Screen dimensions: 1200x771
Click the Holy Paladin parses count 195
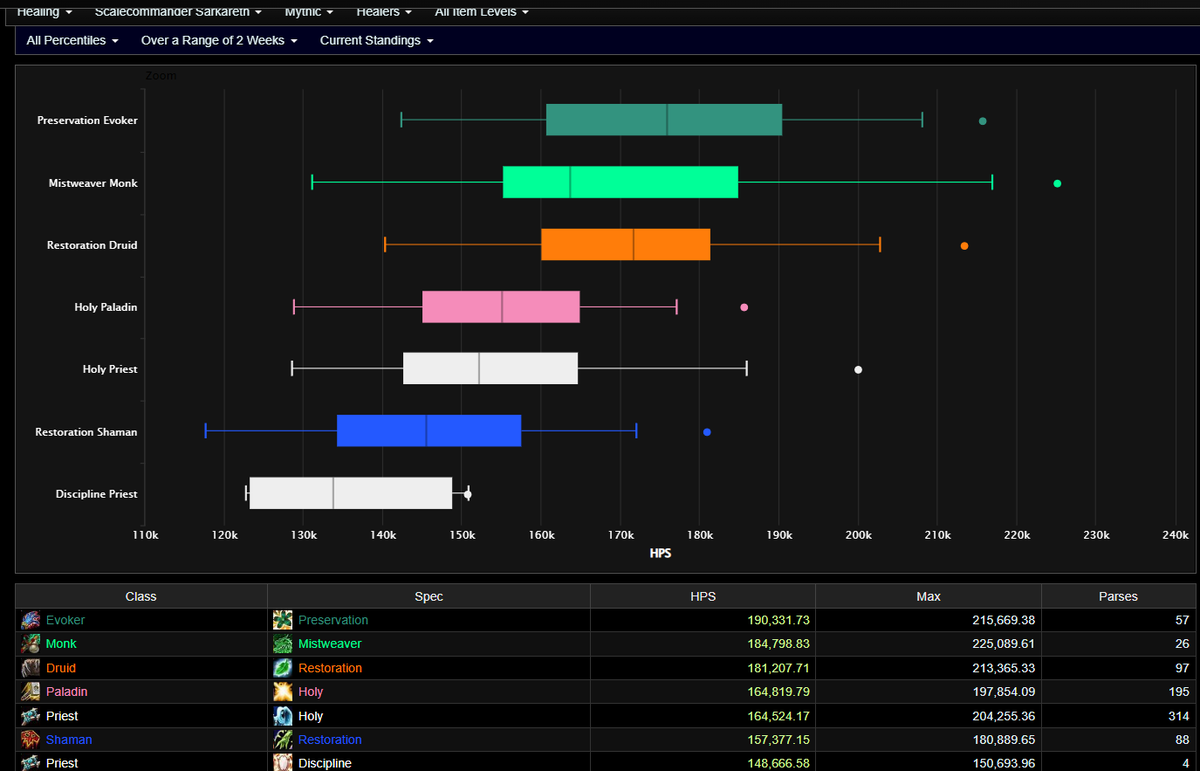(x=1179, y=692)
